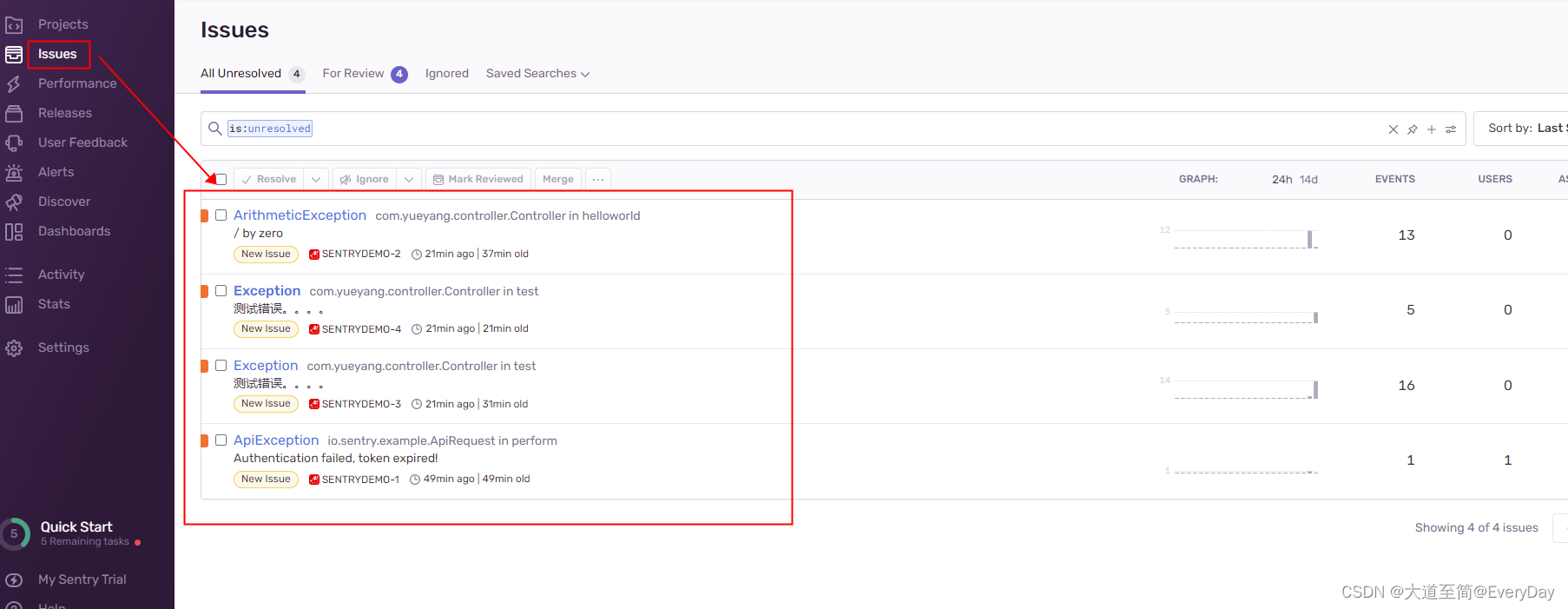Click the Merge button

[558, 179]
